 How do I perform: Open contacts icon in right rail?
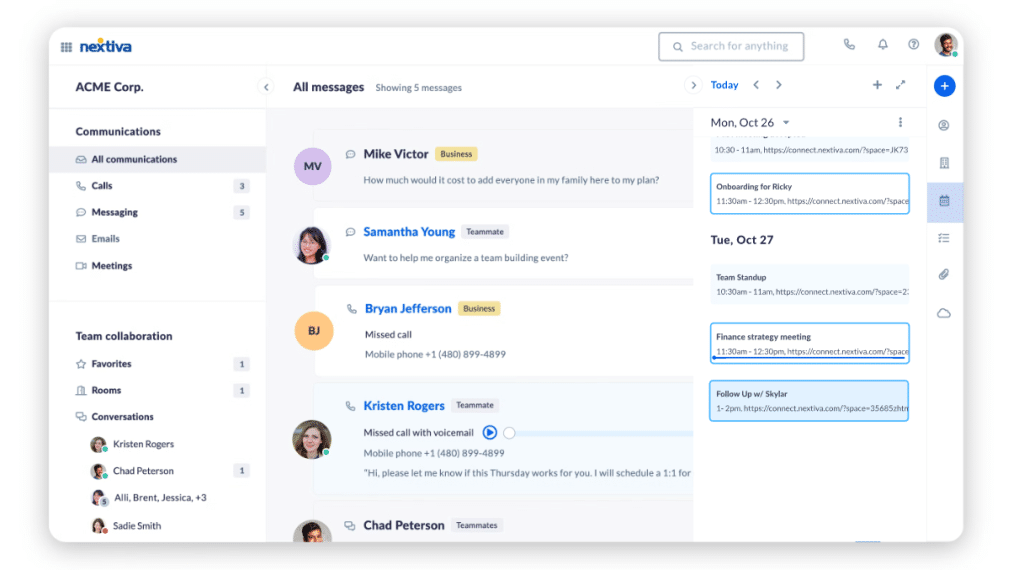click(x=944, y=125)
